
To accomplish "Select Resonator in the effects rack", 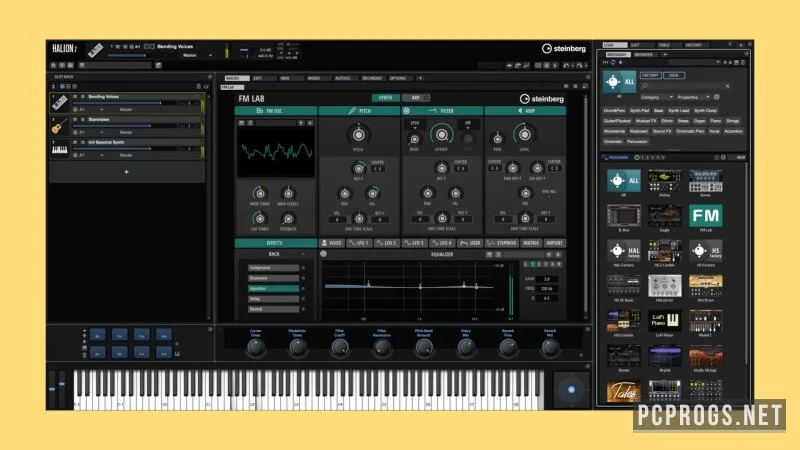I will [273, 278].
